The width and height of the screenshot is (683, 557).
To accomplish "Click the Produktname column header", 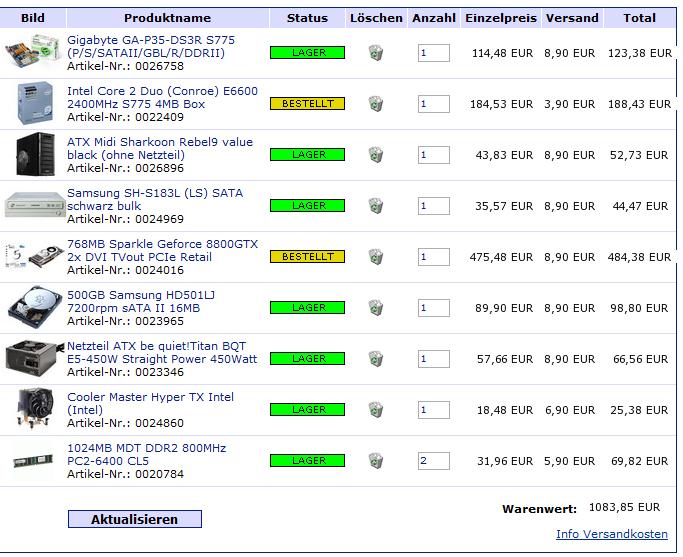I will (168, 18).
